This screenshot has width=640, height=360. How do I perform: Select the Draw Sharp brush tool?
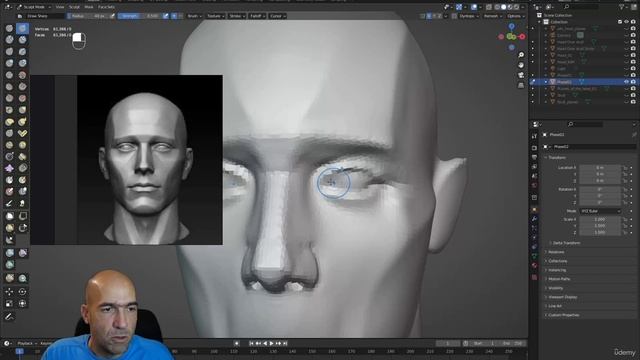click(x=22, y=28)
